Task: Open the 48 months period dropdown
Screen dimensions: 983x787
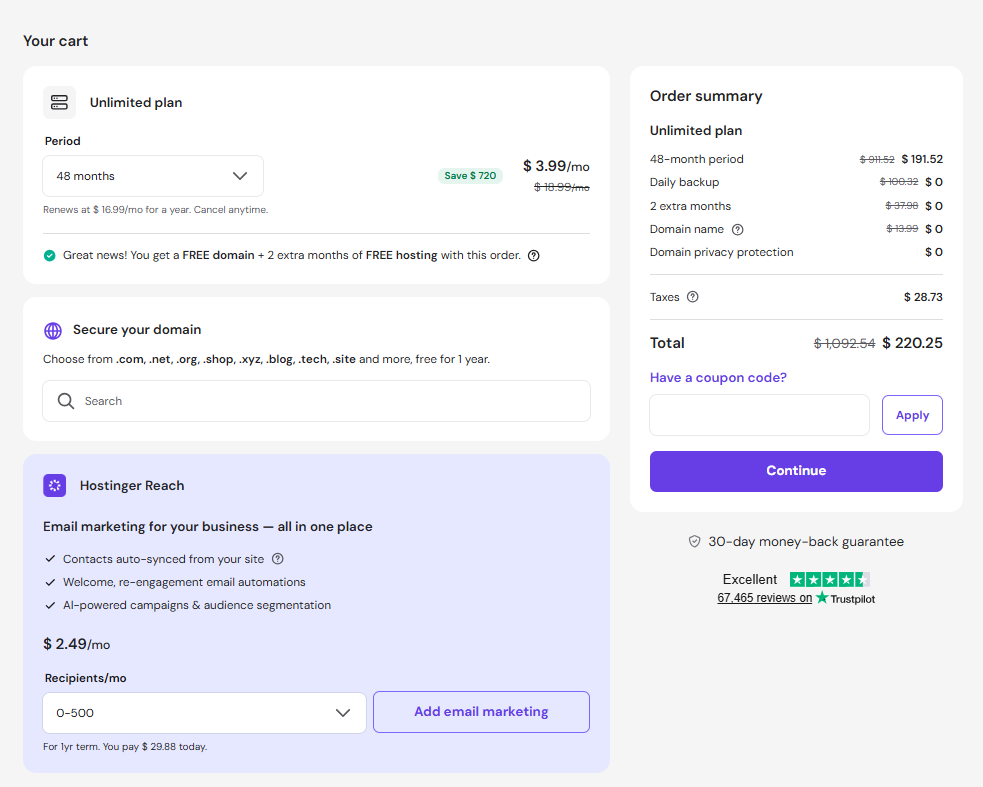Action: 153,176
